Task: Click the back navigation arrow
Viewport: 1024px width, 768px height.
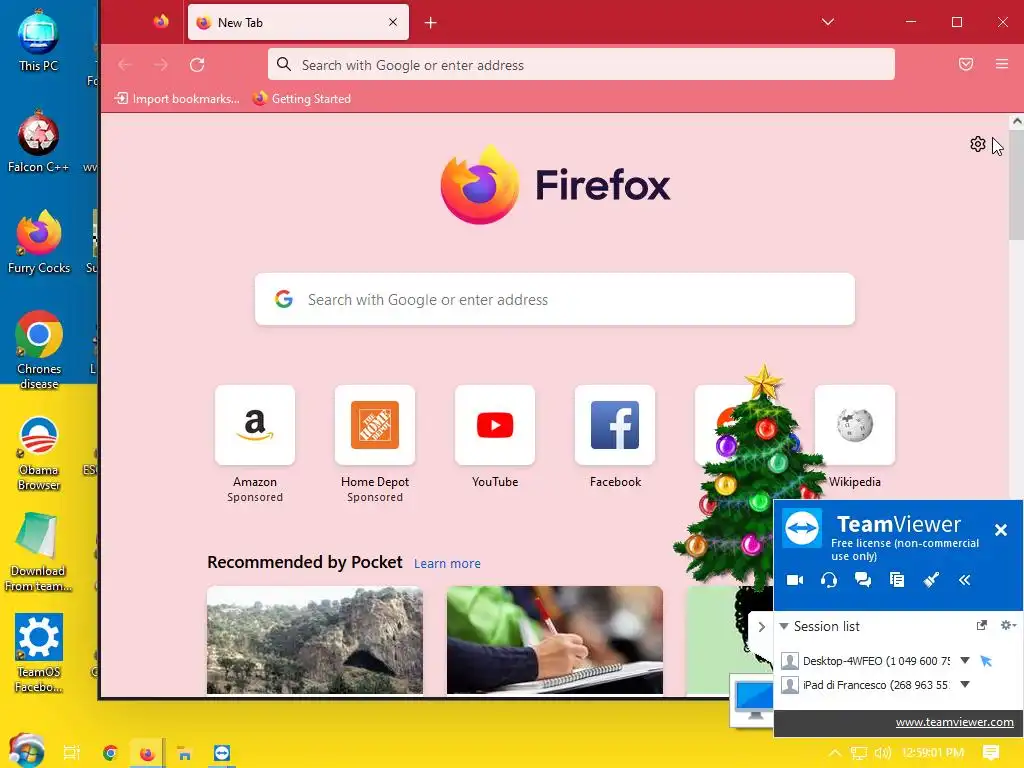Action: click(125, 65)
